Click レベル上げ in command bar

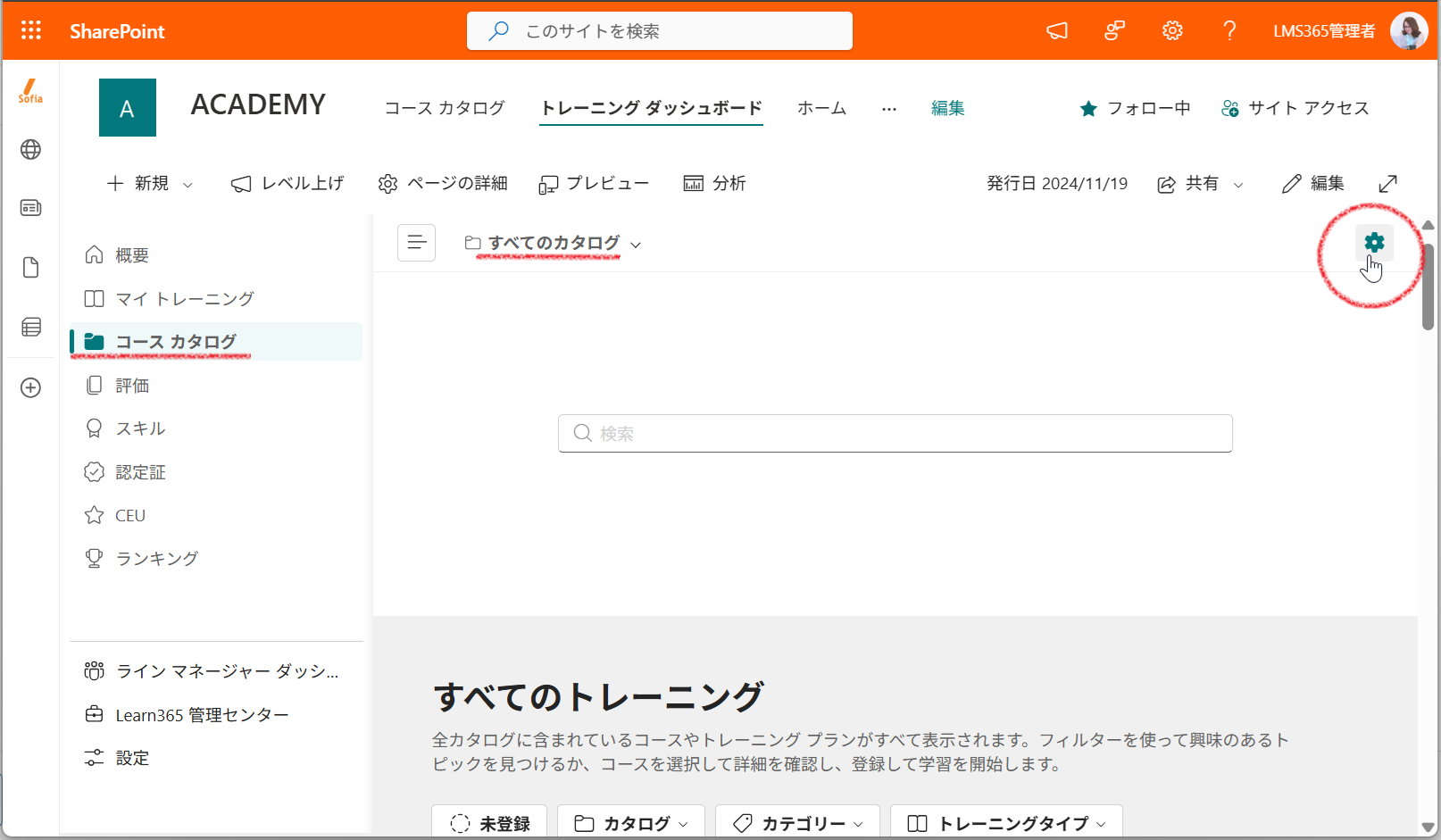(287, 184)
